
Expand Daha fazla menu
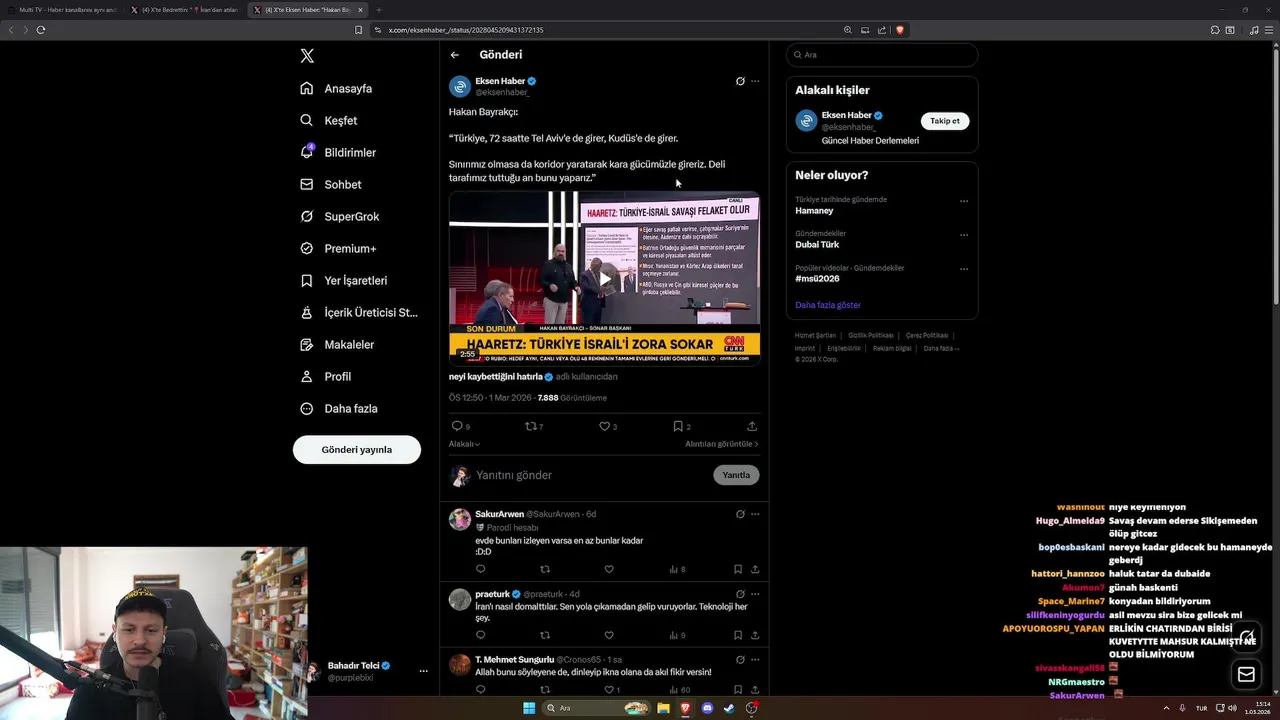(339, 408)
